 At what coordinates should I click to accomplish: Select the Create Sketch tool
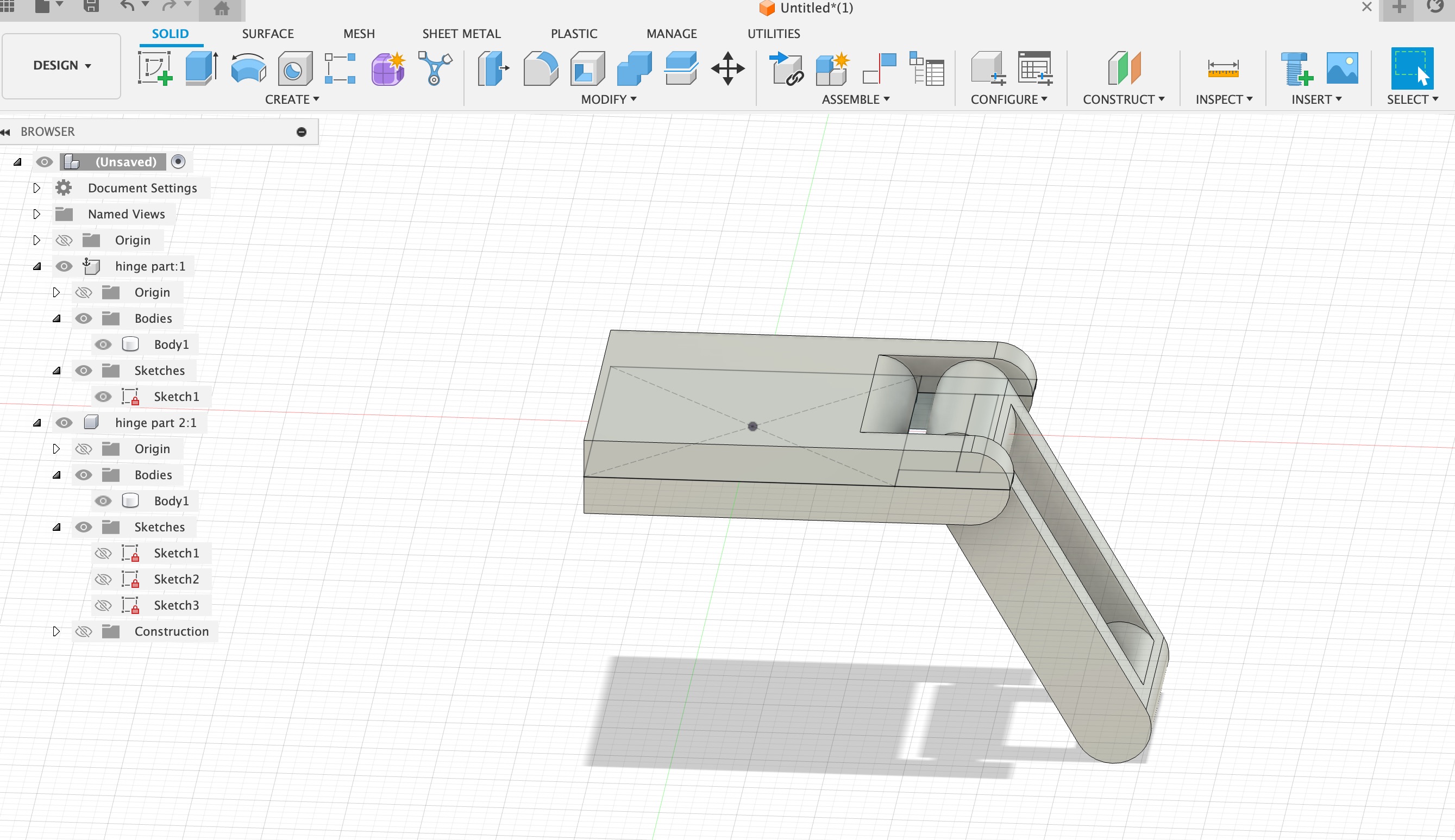(155, 68)
